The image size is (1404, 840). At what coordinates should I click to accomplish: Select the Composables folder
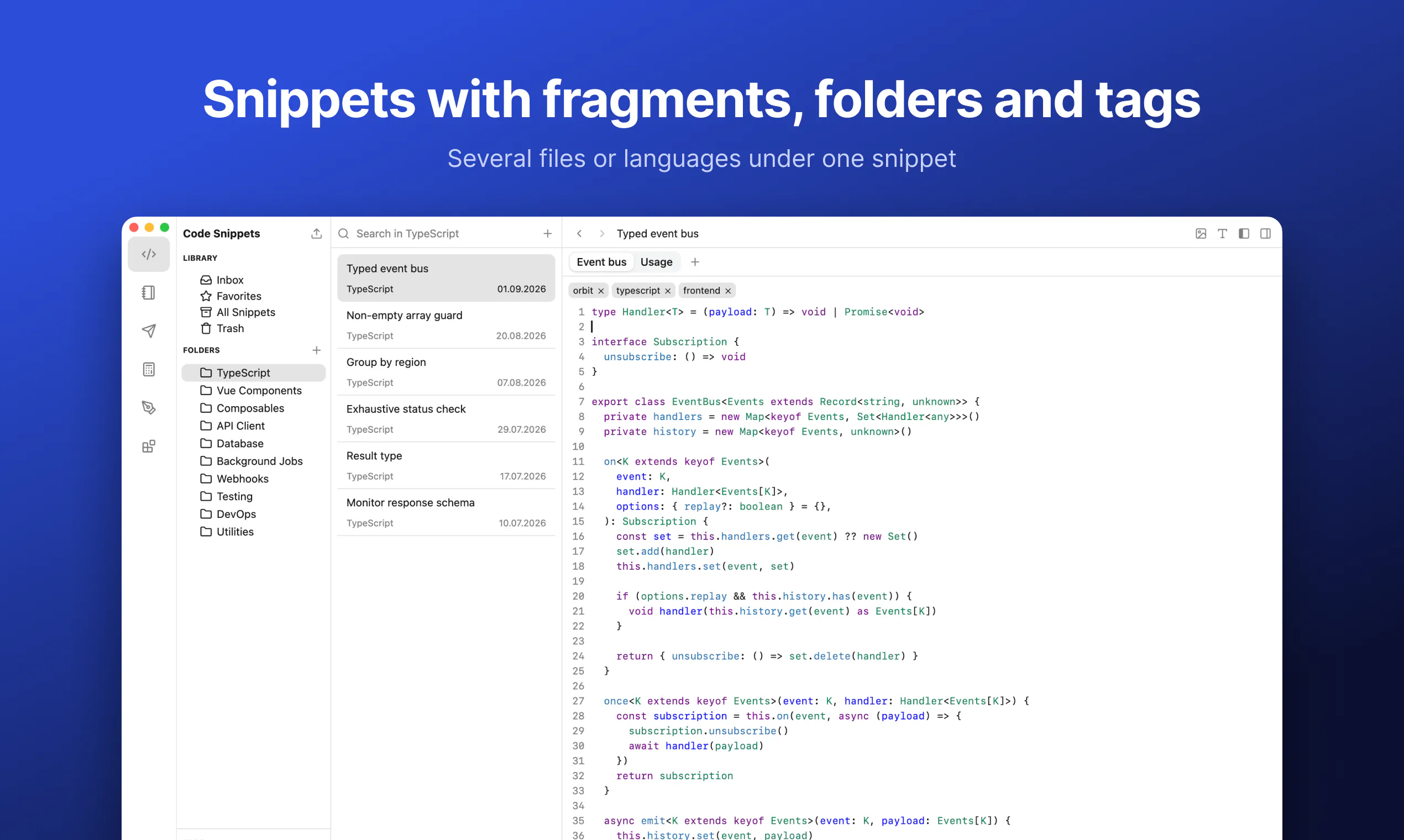pos(253,408)
